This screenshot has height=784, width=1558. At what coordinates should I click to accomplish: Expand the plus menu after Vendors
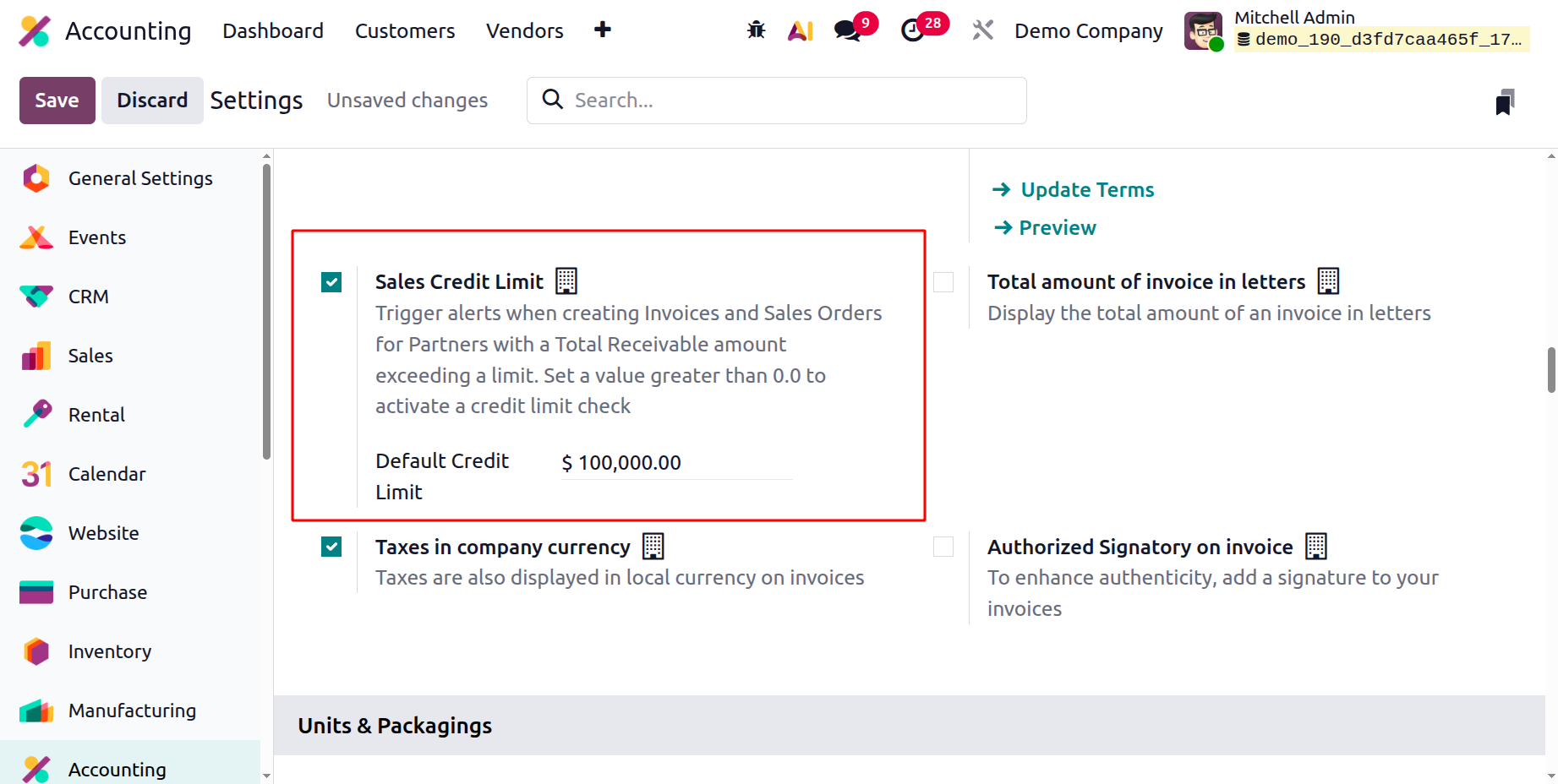click(x=603, y=30)
